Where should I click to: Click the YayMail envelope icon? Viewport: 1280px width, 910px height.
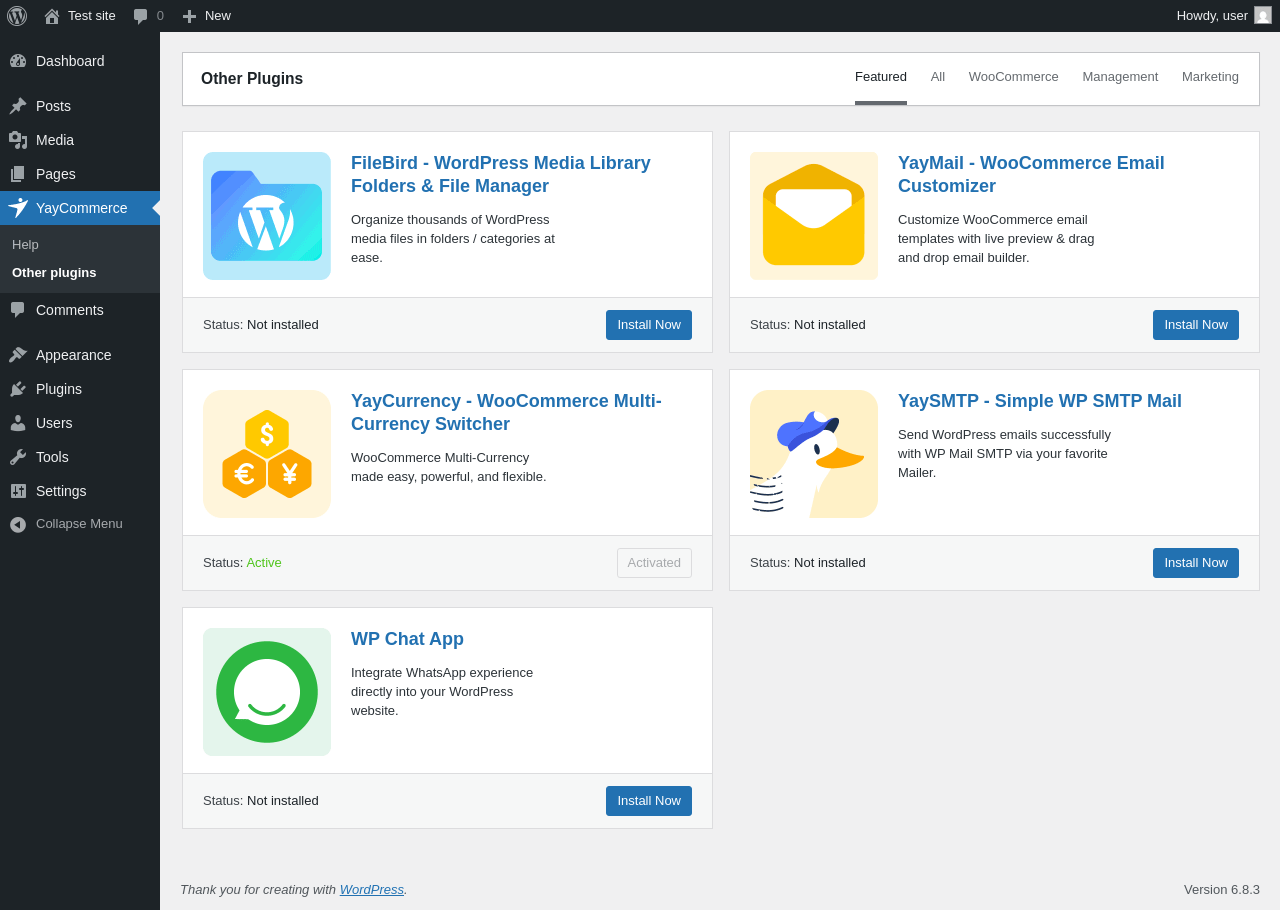(x=814, y=216)
